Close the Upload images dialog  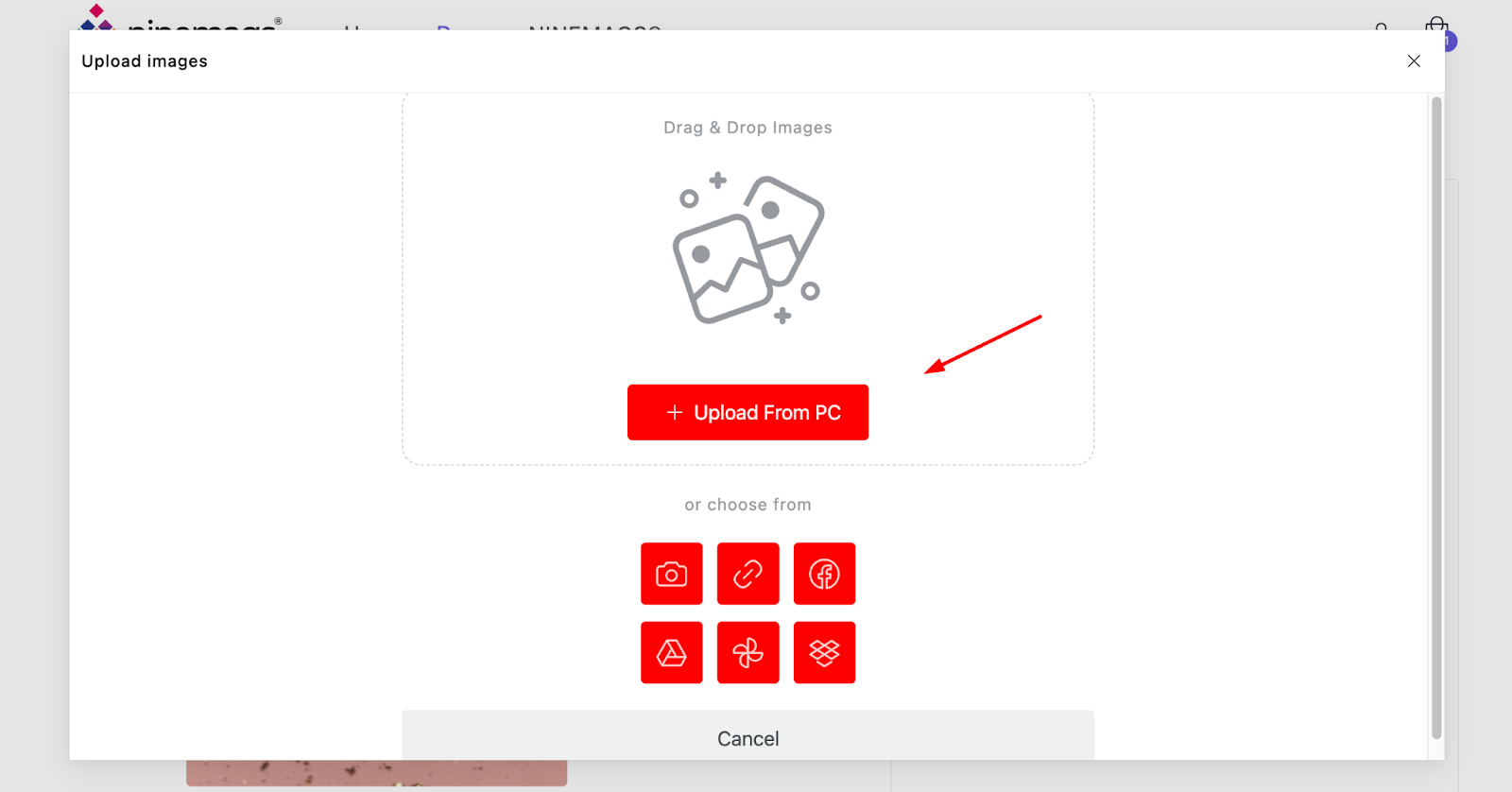(1414, 61)
